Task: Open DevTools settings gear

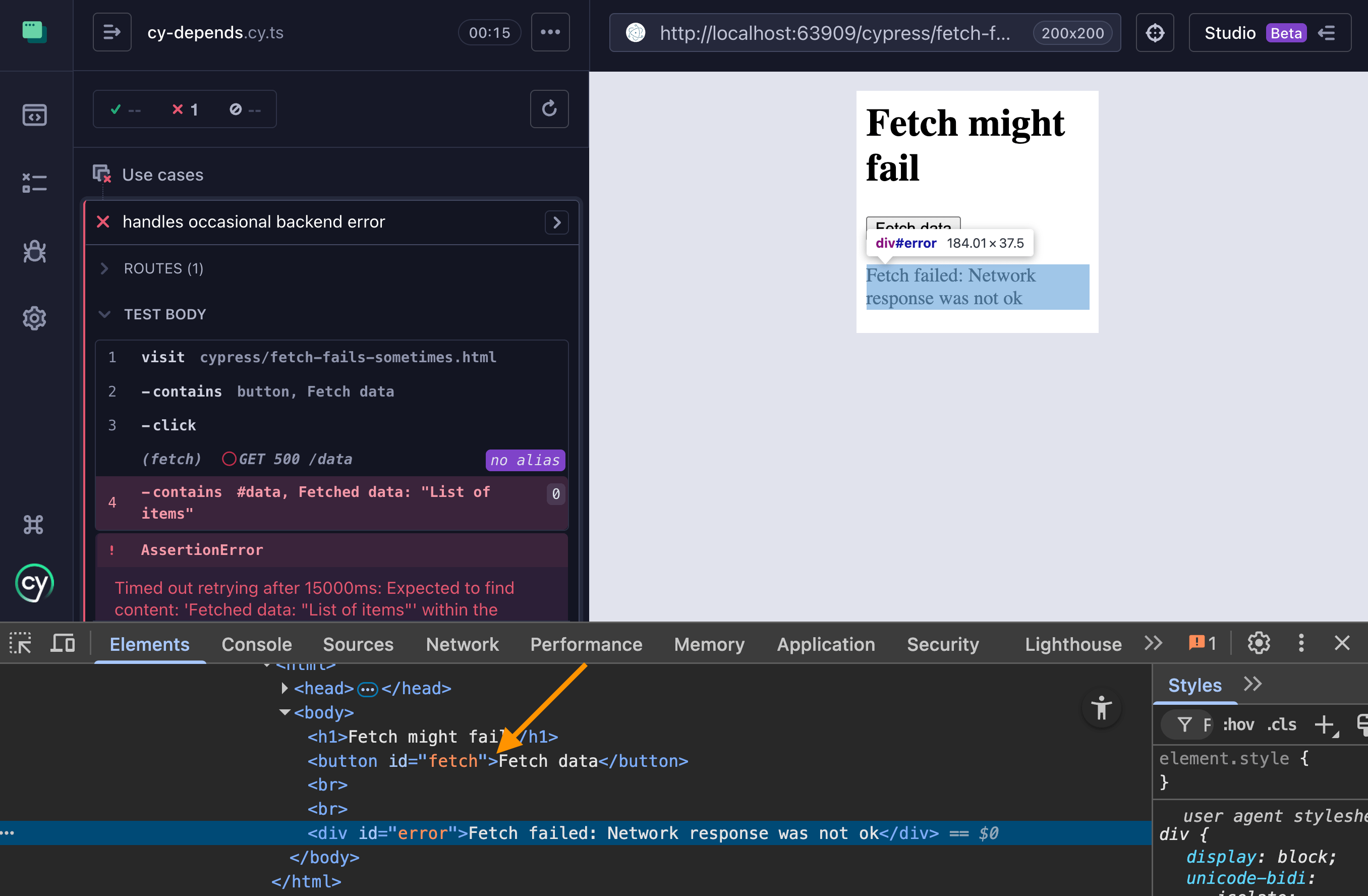Action: (1259, 643)
